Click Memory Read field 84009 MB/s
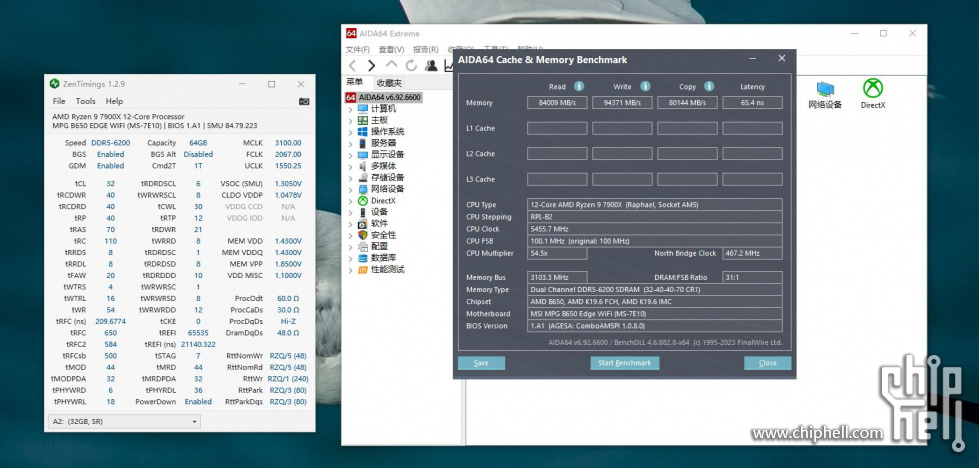Image resolution: width=979 pixels, height=468 pixels. pyautogui.click(x=557, y=103)
